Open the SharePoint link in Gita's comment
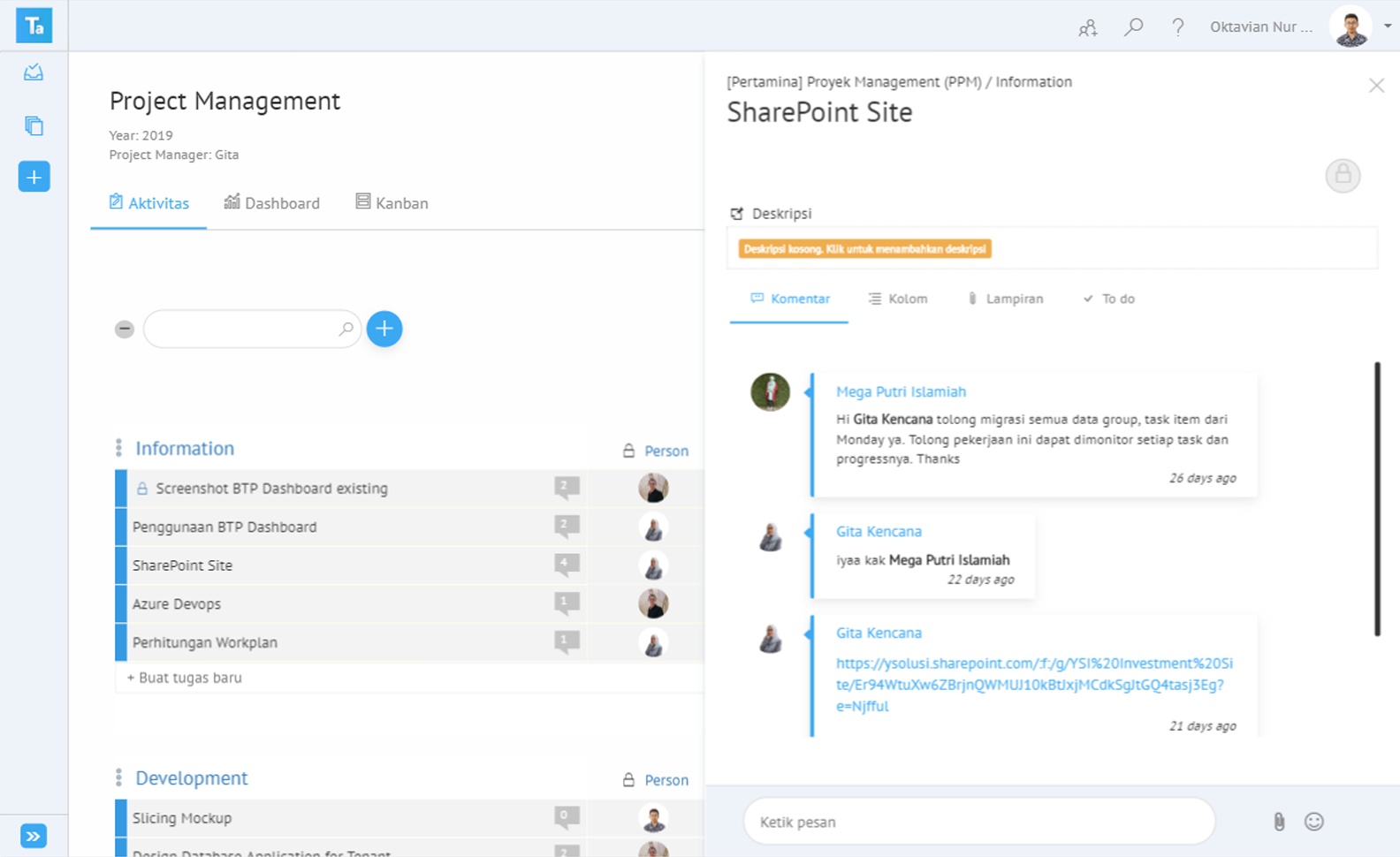Image resolution: width=1400 pixels, height=857 pixels. [x=1033, y=685]
